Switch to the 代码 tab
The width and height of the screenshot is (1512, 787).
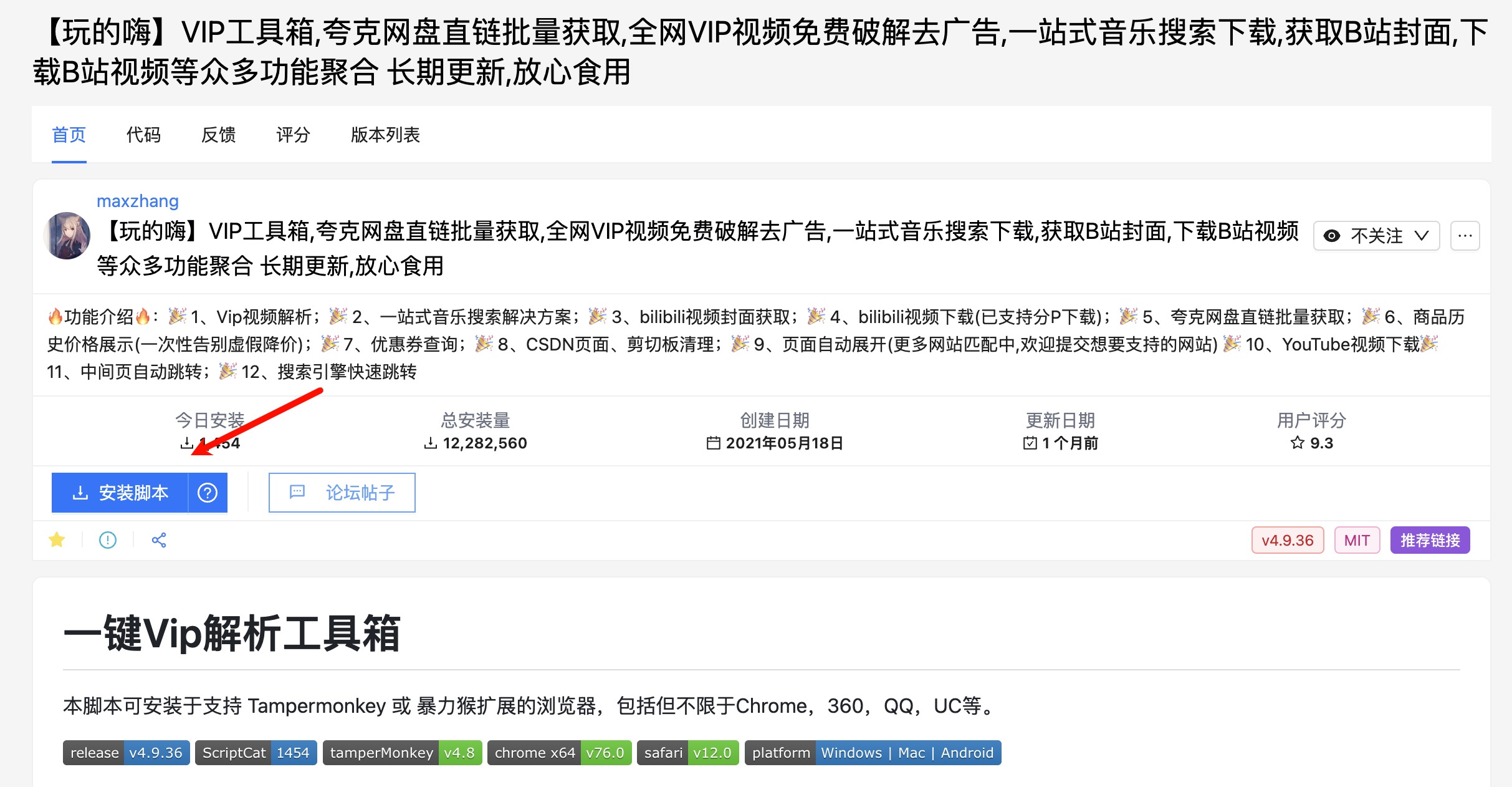(143, 135)
